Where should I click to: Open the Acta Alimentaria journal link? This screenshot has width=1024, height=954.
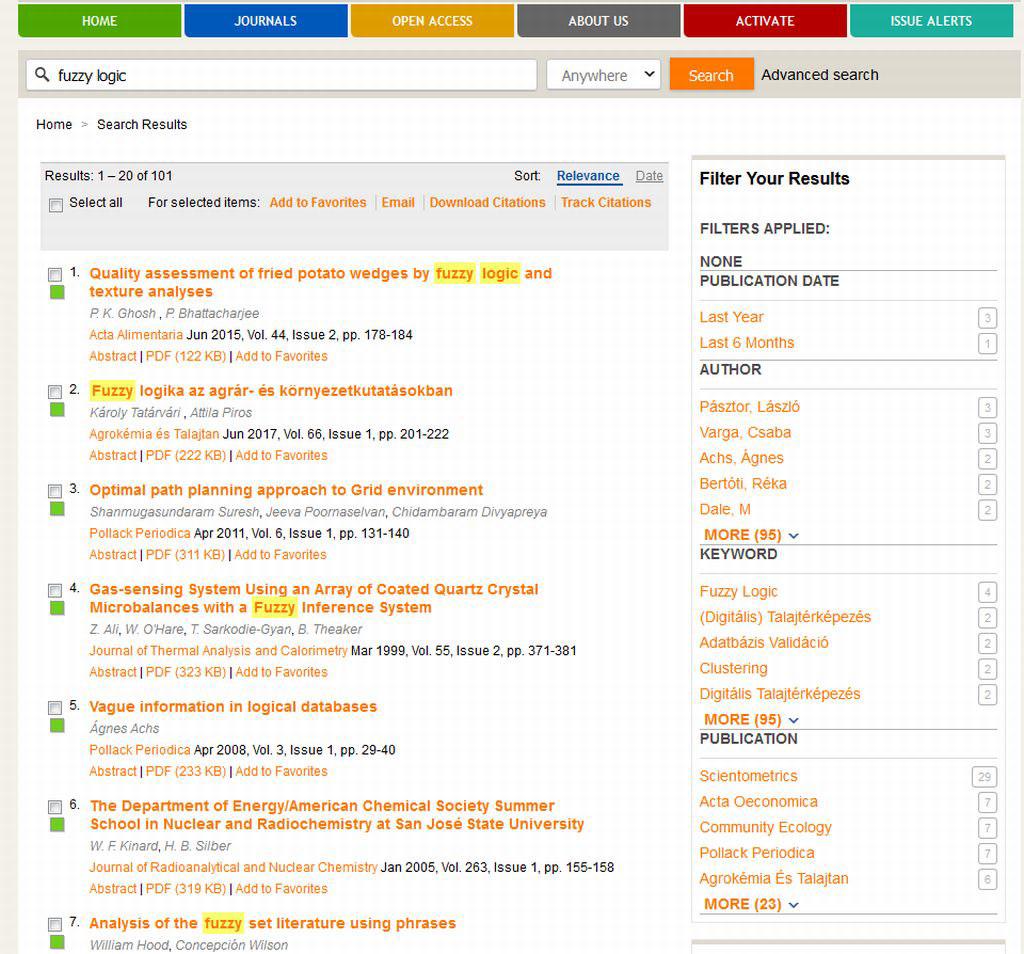(136, 335)
